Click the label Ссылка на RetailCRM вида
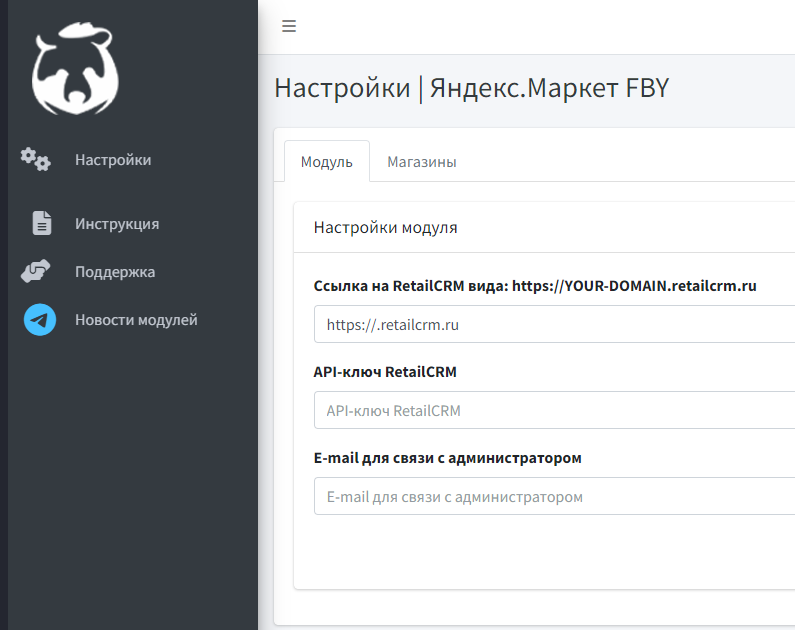 [535, 286]
